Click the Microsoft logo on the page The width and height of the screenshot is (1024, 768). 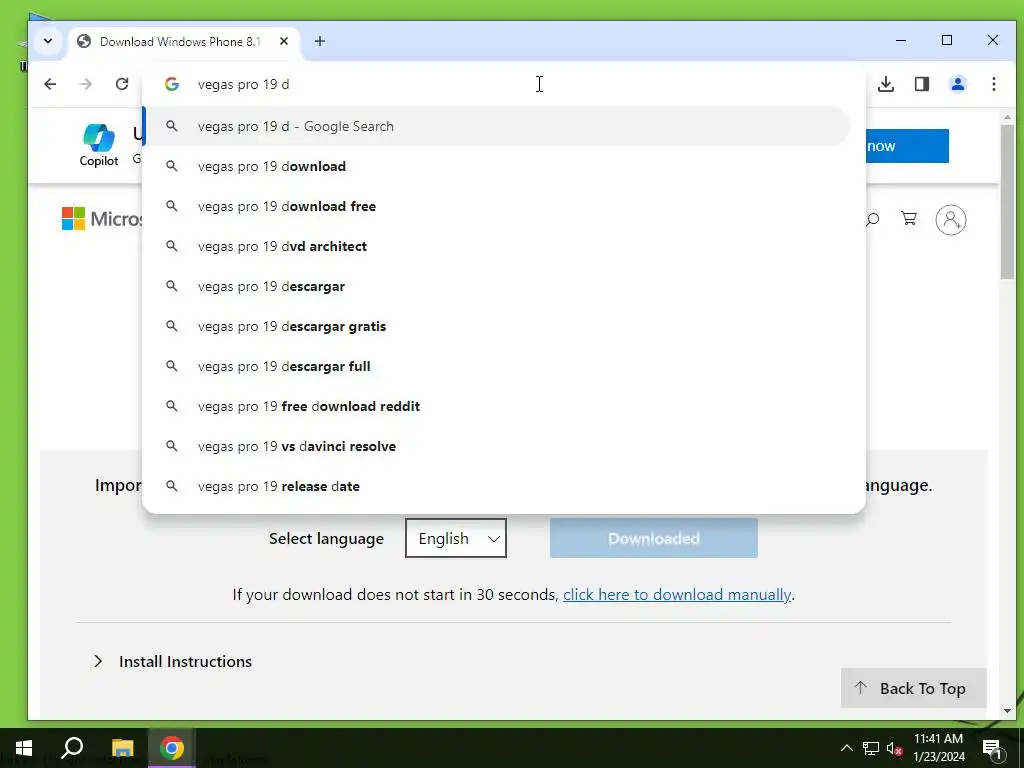(x=101, y=219)
